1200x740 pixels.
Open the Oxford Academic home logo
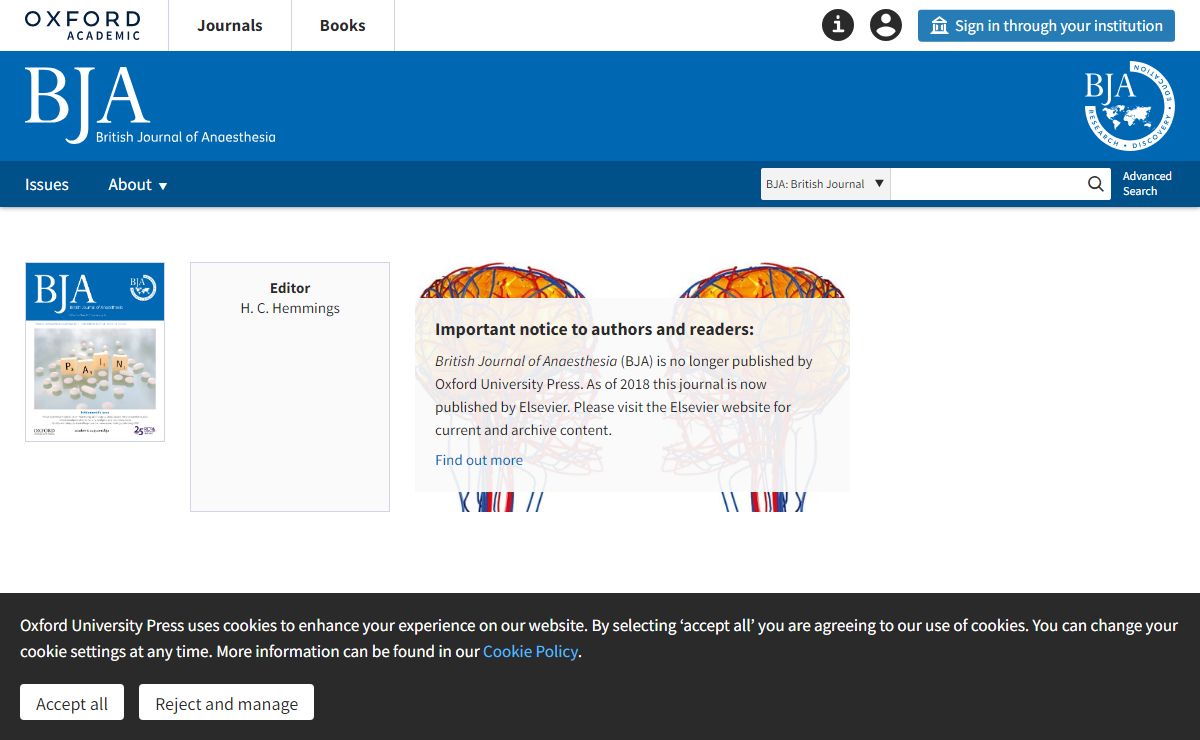click(x=83, y=25)
